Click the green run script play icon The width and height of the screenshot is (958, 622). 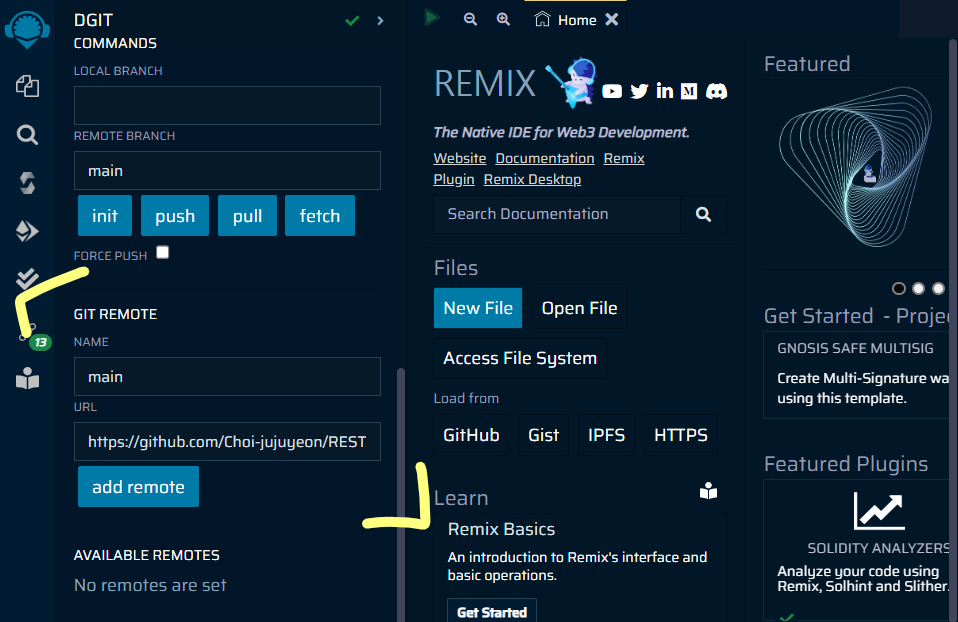[x=432, y=18]
